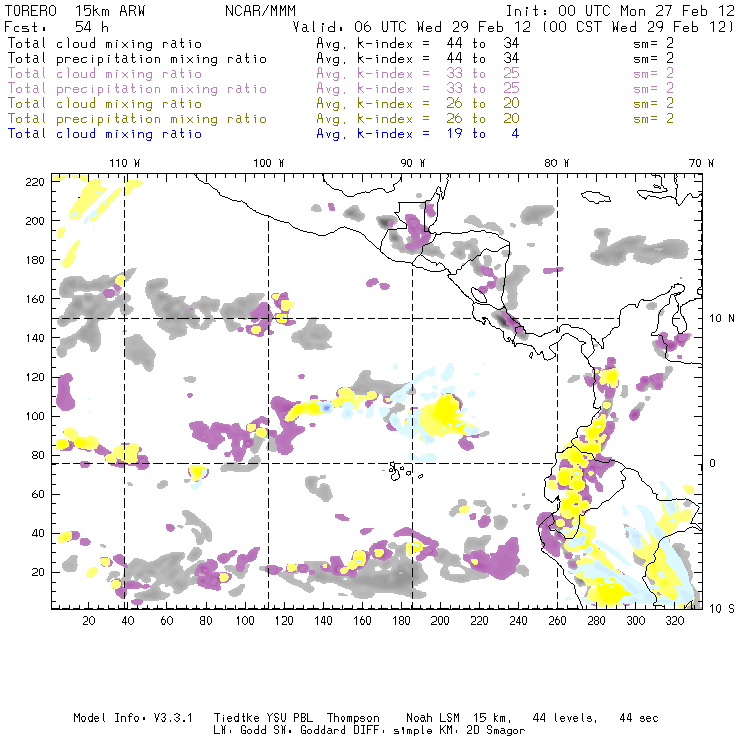The image size is (740, 740).
Task: Click the "NCAR/MMM" header label
Action: coord(260,11)
